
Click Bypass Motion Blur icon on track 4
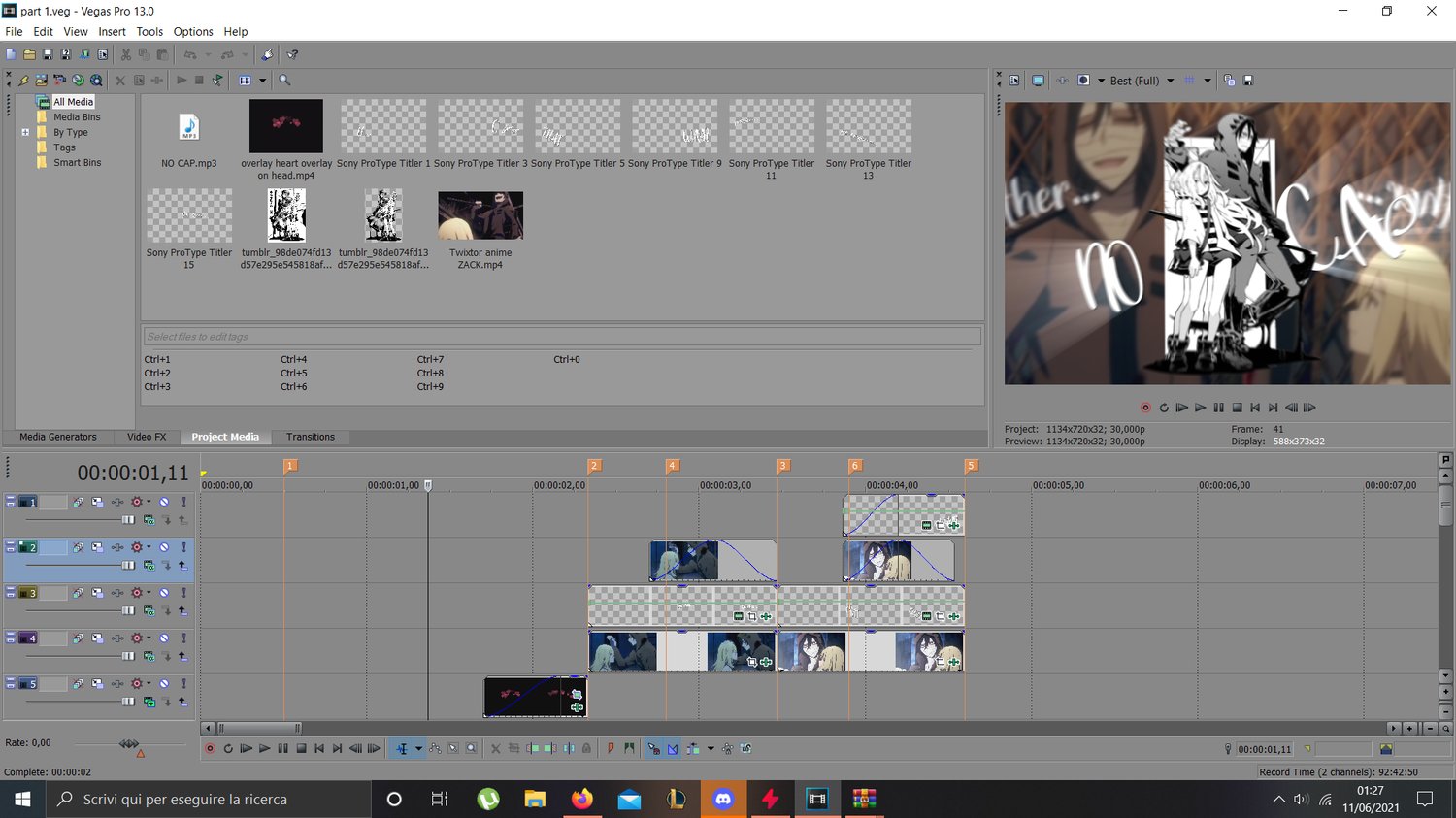78,638
